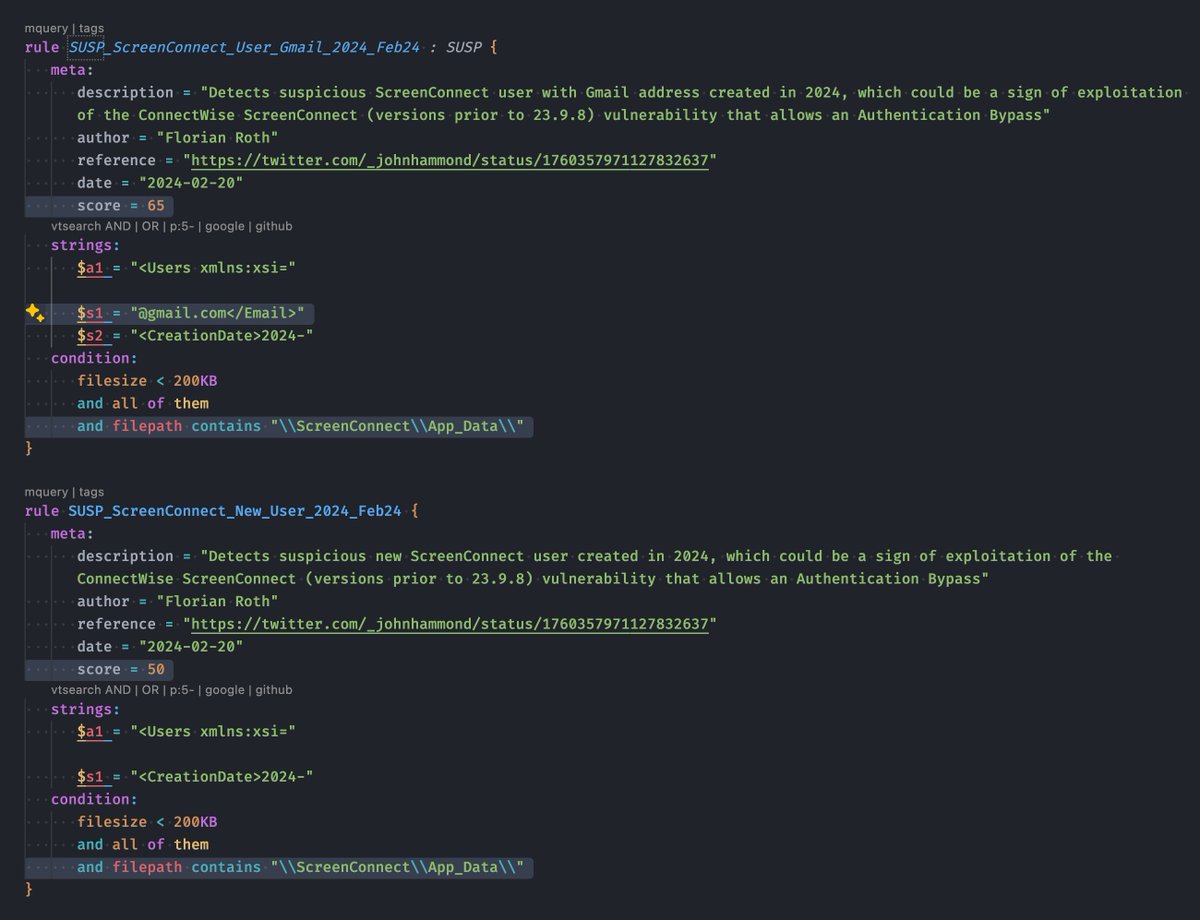
Task: Click "filesize < 200KB" in the Gmail rule
Action: pos(147,381)
